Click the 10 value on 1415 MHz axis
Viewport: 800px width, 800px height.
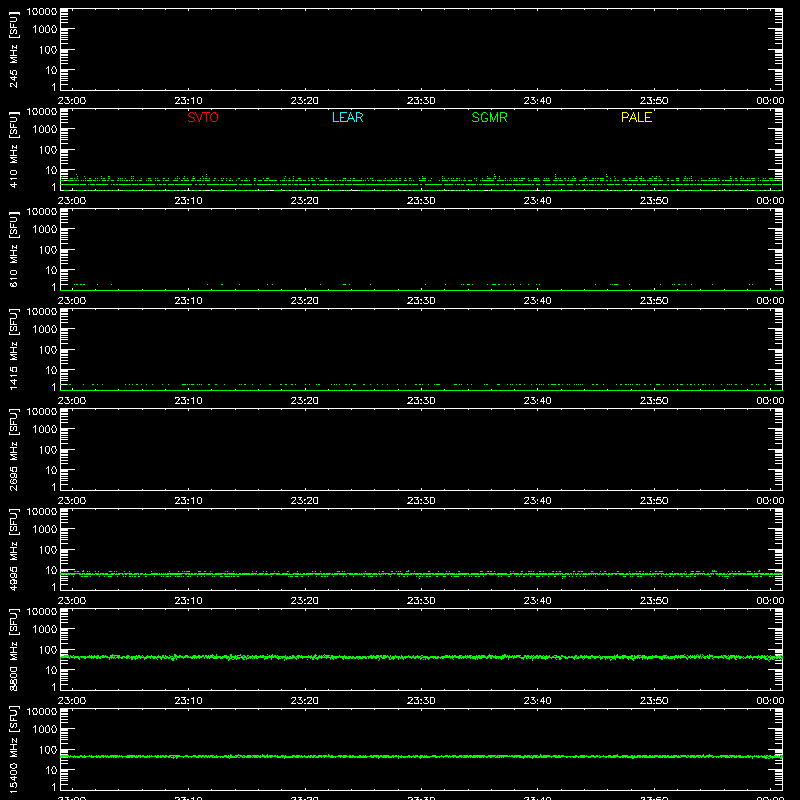(x=51, y=370)
